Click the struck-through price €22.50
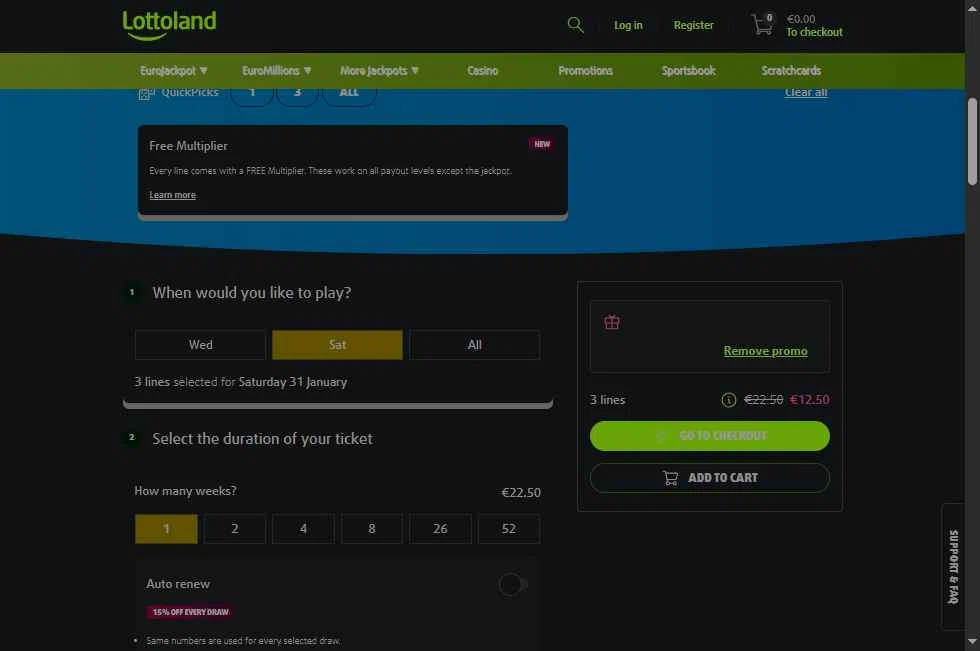Screen dimensions: 980x651 coord(763,400)
